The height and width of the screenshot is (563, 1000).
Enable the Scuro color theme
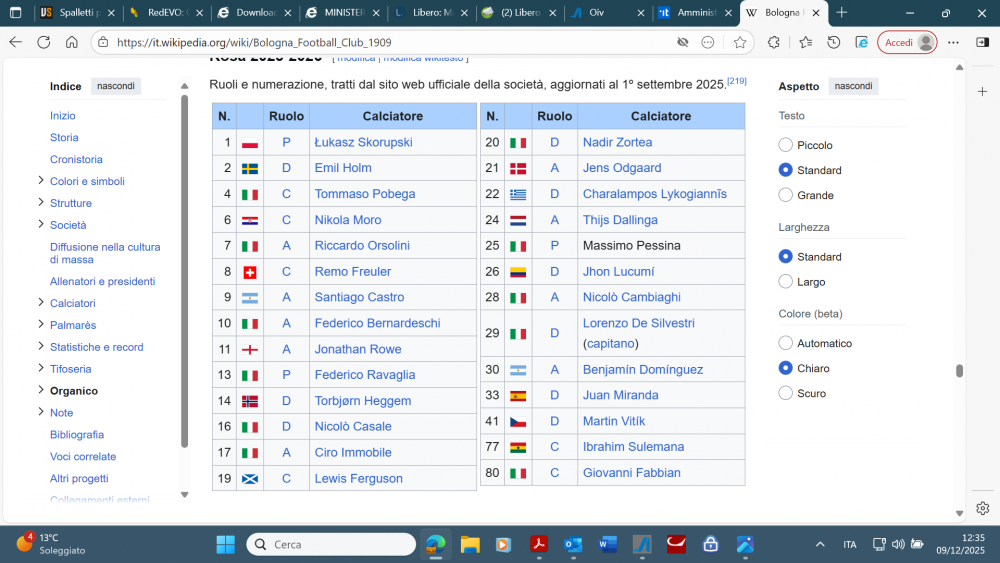click(x=786, y=393)
